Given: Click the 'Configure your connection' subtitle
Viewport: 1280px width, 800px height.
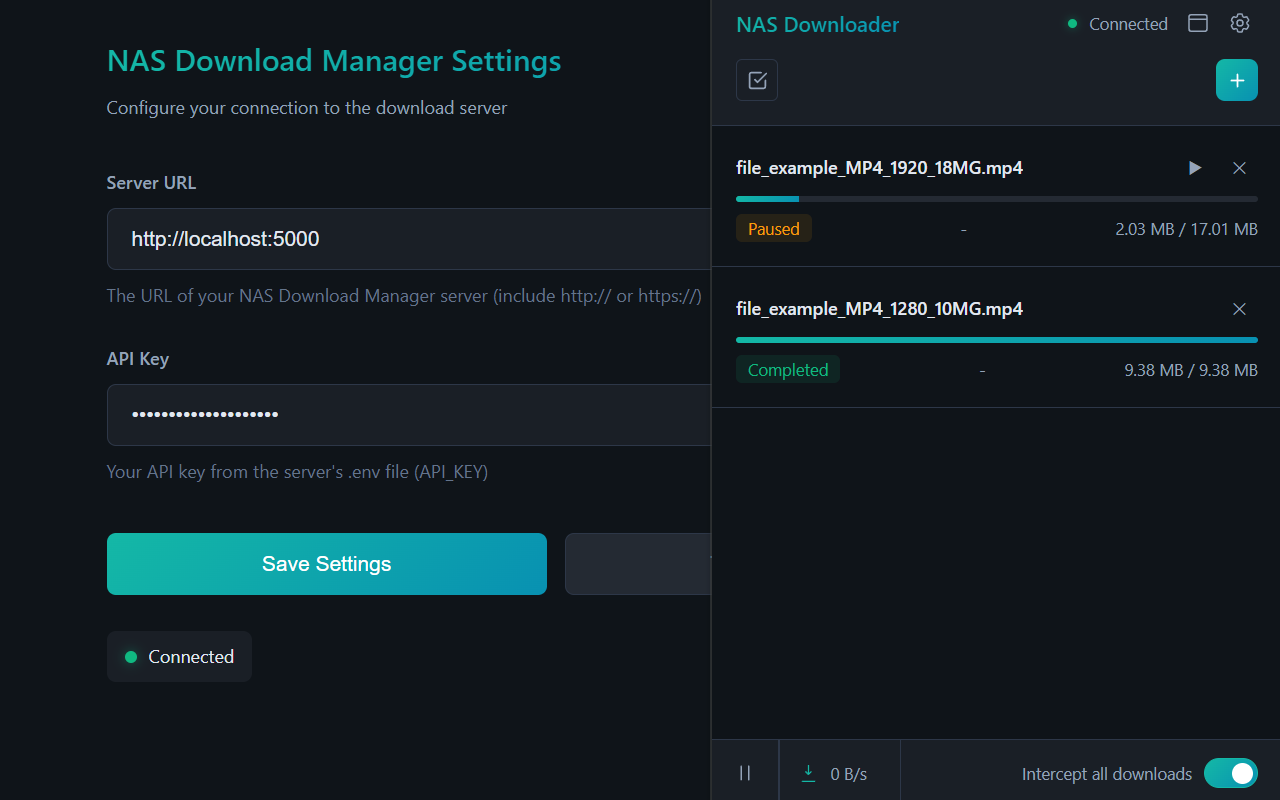Looking at the screenshot, I should (x=307, y=108).
